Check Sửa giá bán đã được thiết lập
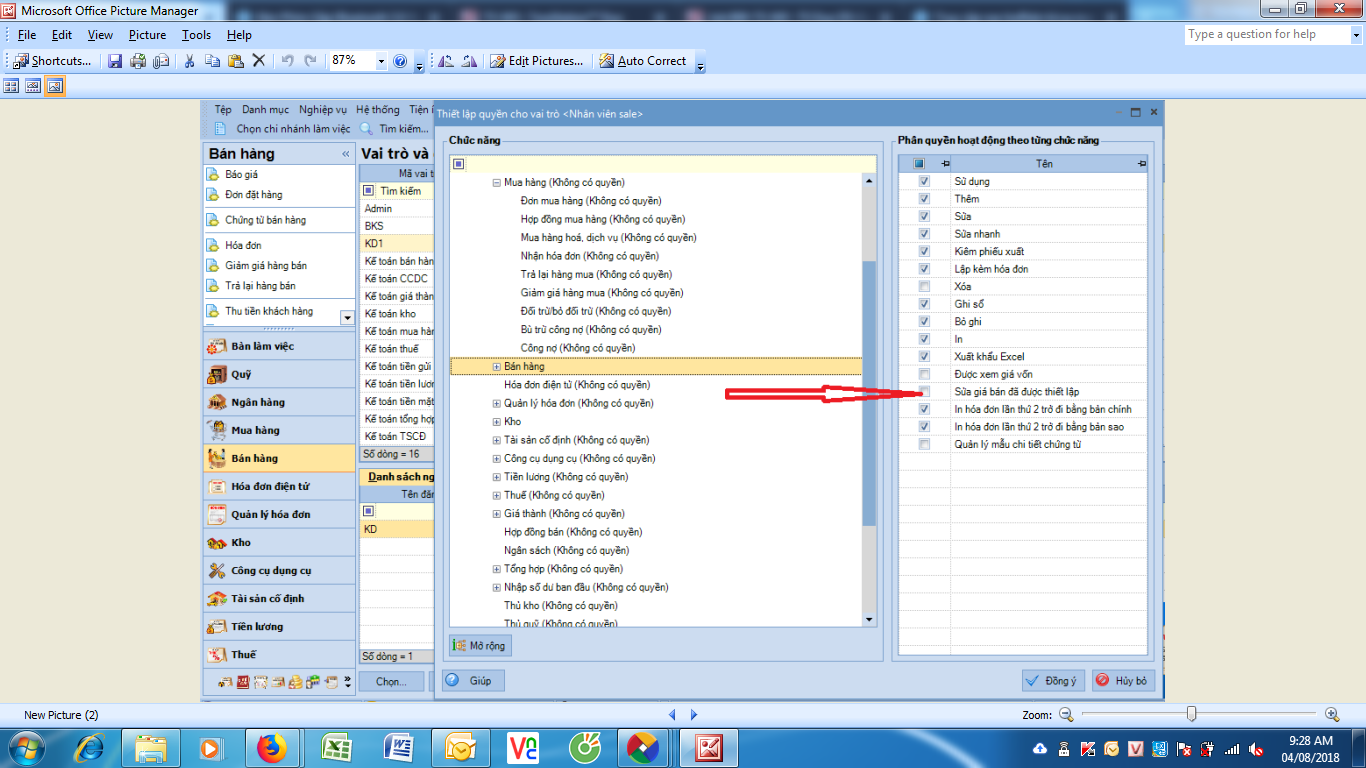This screenshot has width=1366, height=768. (x=924, y=391)
